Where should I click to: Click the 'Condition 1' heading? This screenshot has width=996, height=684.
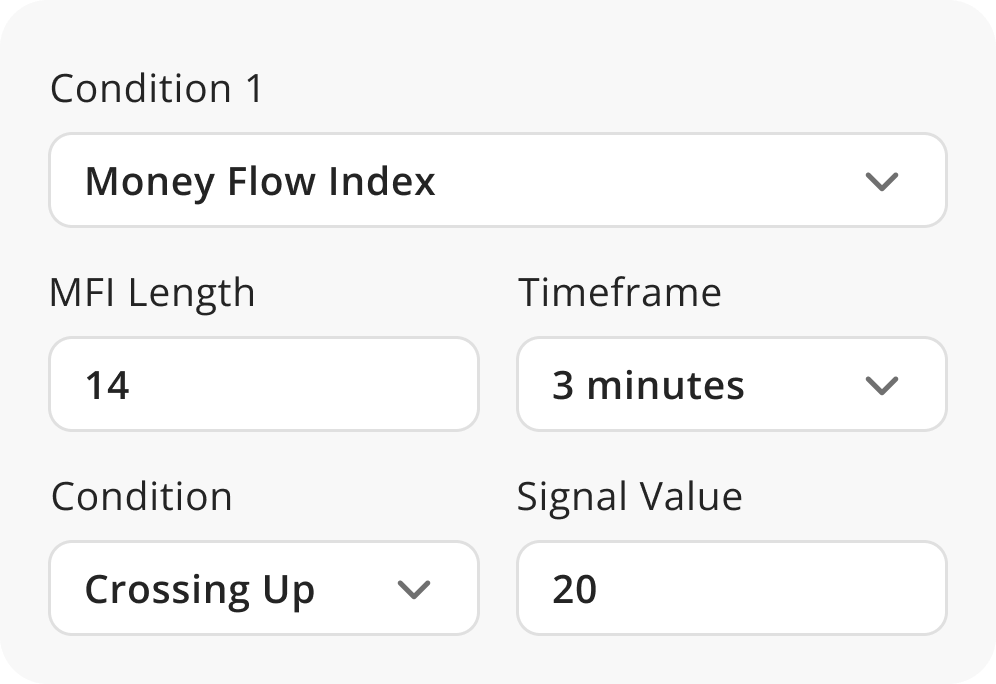154,89
